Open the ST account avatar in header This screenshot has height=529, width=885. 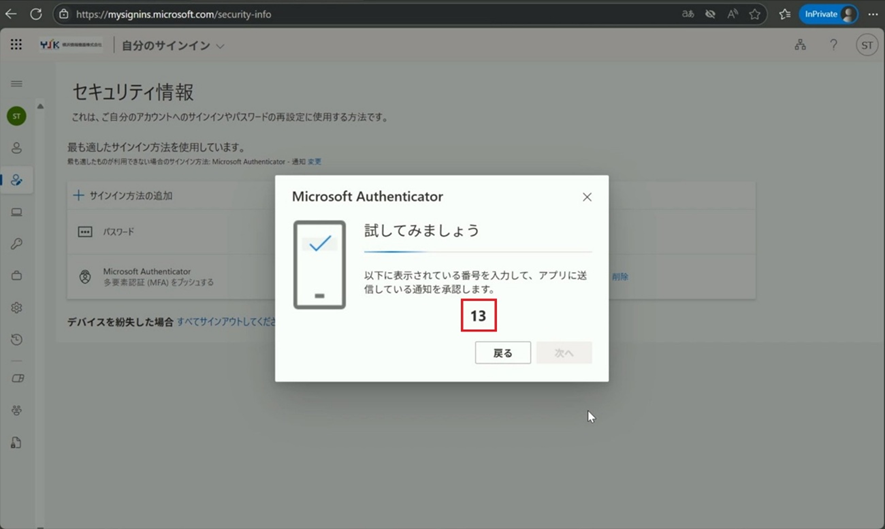coord(866,45)
